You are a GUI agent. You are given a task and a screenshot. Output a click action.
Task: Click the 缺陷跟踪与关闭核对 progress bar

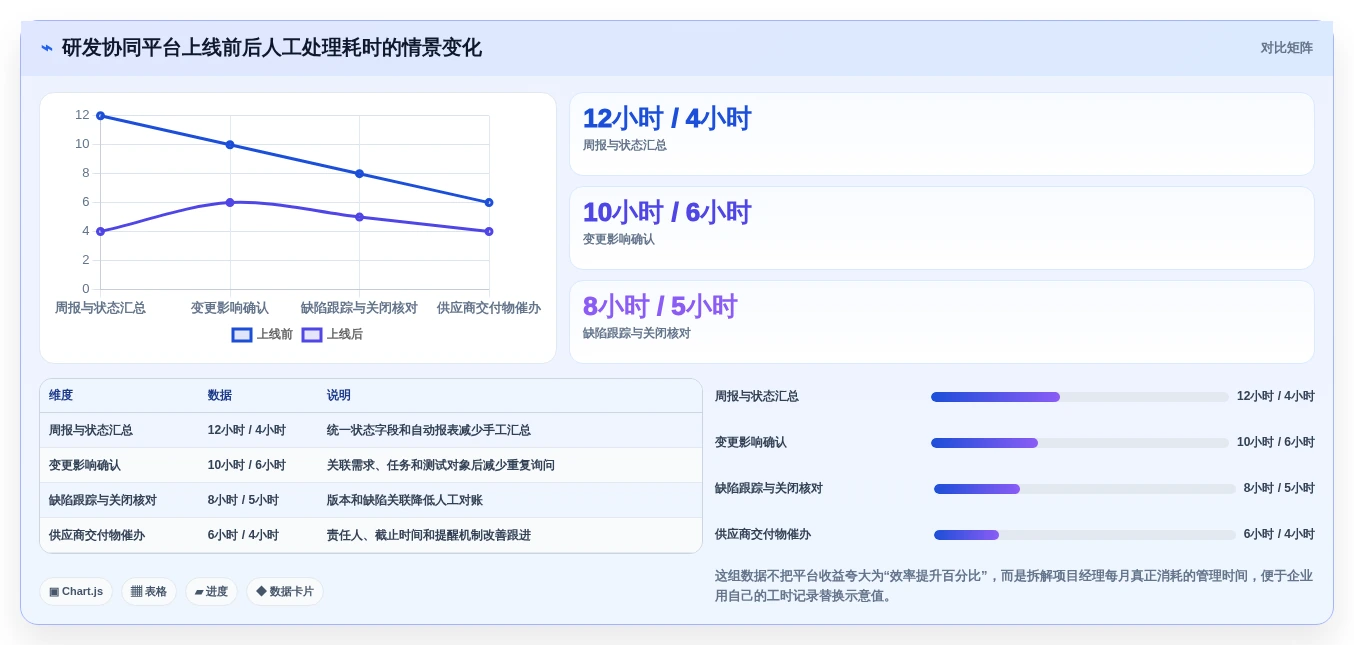tap(1085, 489)
